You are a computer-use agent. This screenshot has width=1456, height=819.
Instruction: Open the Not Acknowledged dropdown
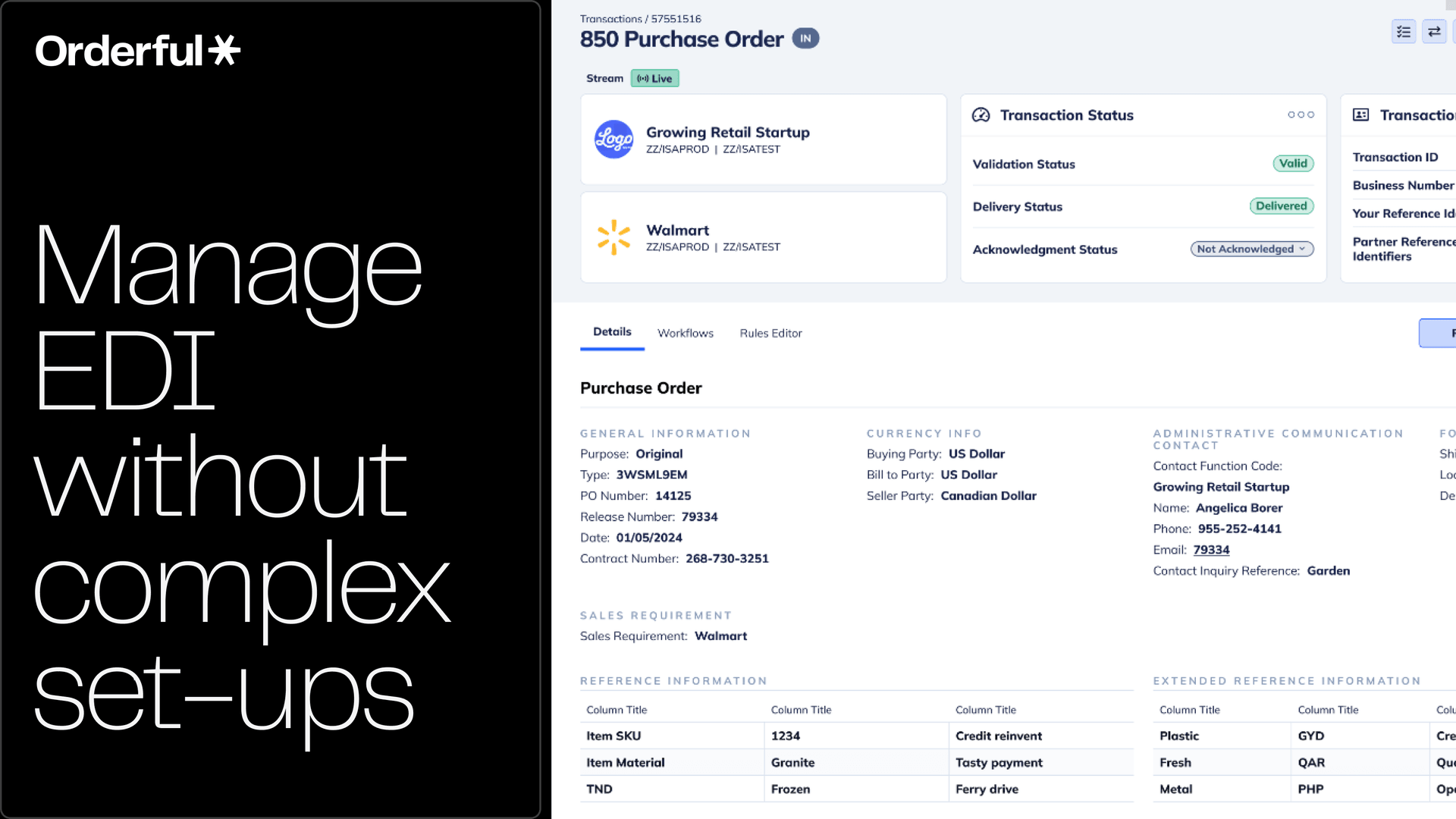1251,249
